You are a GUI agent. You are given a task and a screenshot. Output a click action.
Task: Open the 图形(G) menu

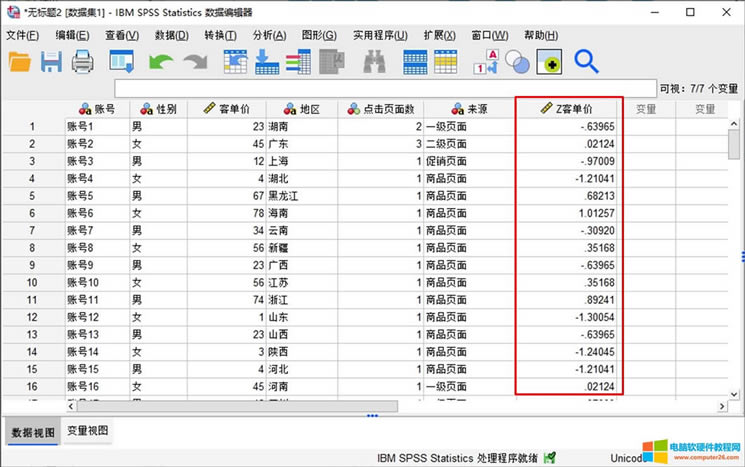point(318,36)
